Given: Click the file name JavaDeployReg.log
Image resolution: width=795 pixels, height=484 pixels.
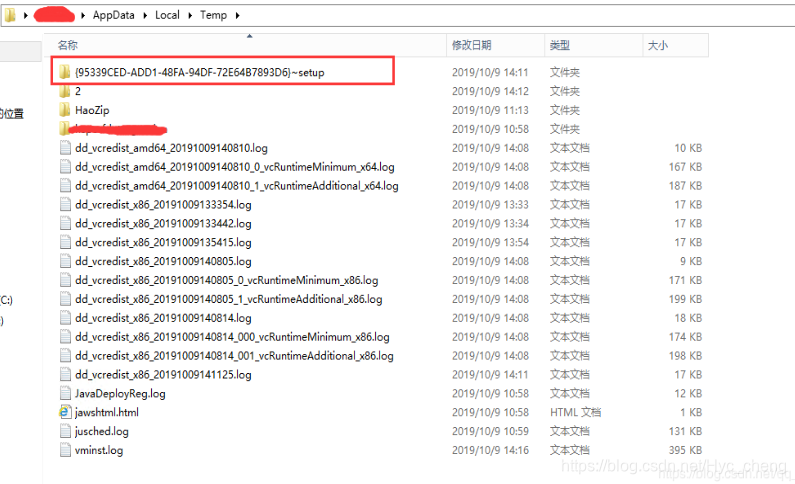Looking at the screenshot, I should 120,394.
